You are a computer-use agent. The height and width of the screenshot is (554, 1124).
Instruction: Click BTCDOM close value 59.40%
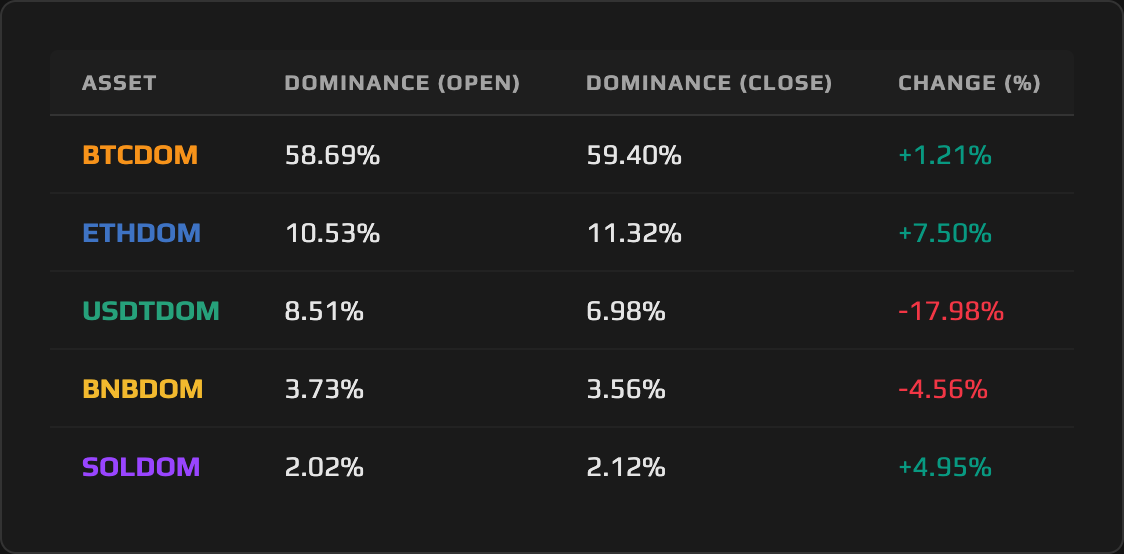[x=634, y=155]
